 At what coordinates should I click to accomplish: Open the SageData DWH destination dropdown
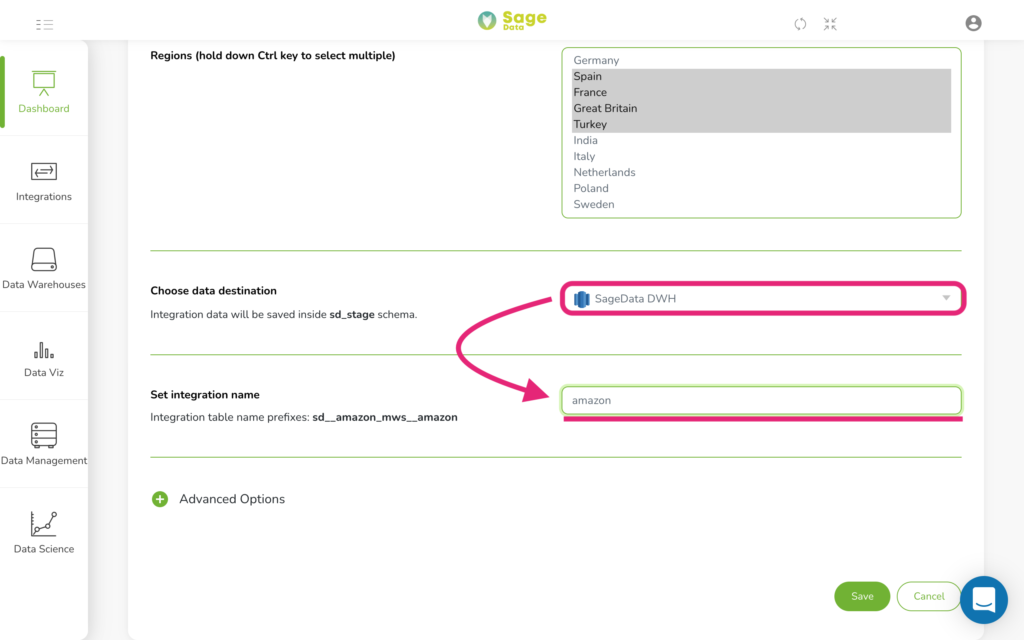(x=762, y=298)
